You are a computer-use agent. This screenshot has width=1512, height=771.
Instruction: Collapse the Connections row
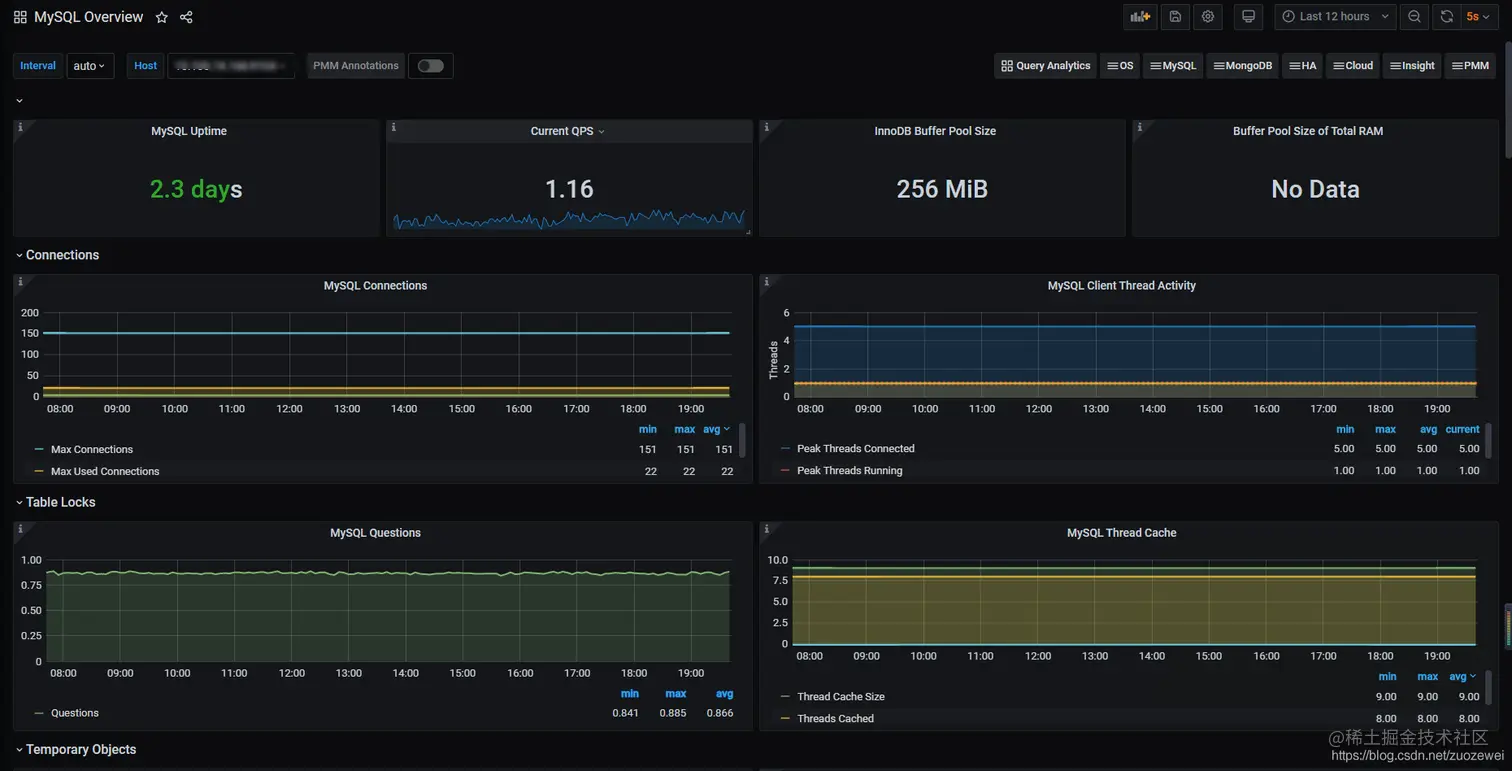point(57,255)
